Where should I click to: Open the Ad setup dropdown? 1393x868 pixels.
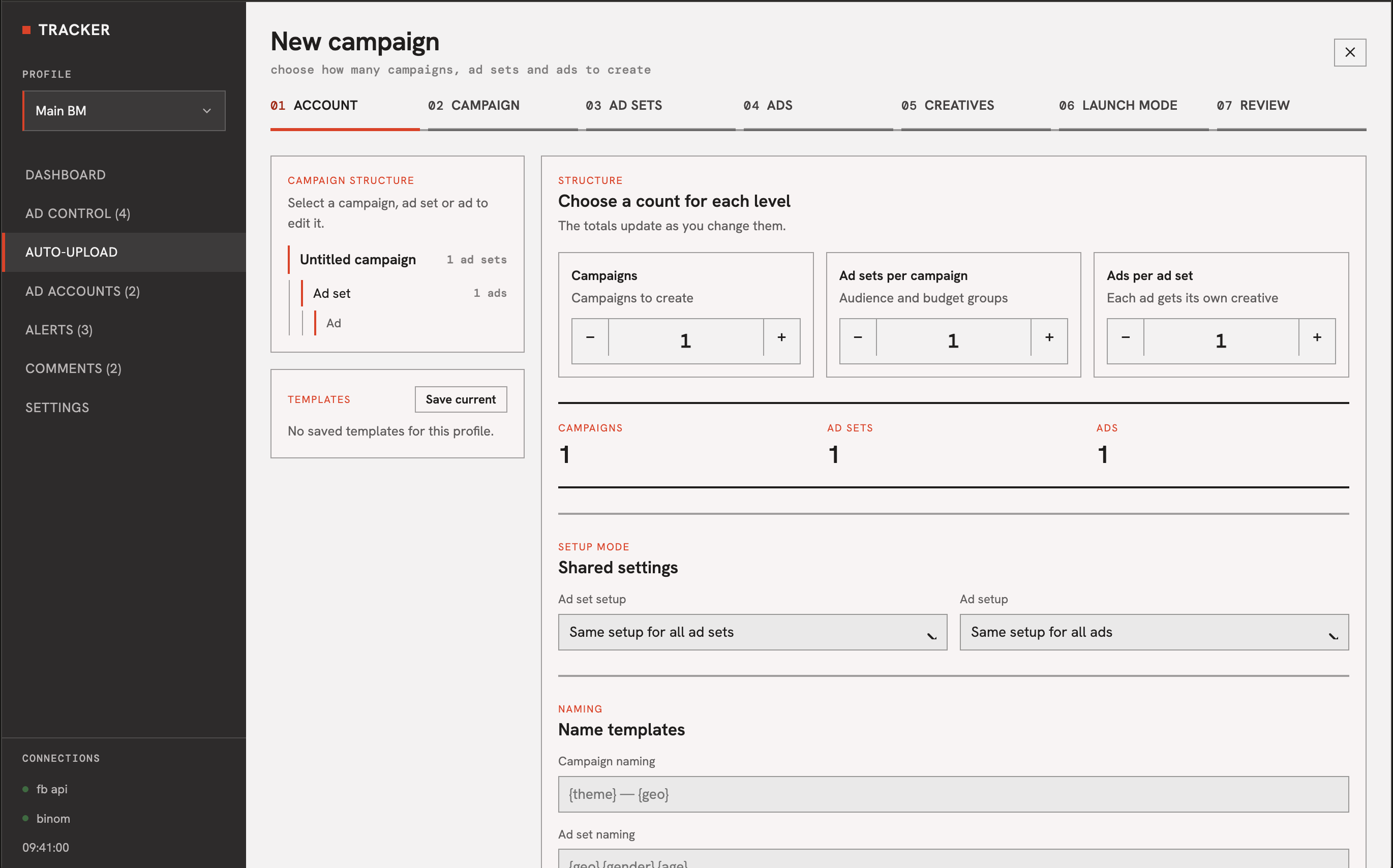click(1154, 632)
